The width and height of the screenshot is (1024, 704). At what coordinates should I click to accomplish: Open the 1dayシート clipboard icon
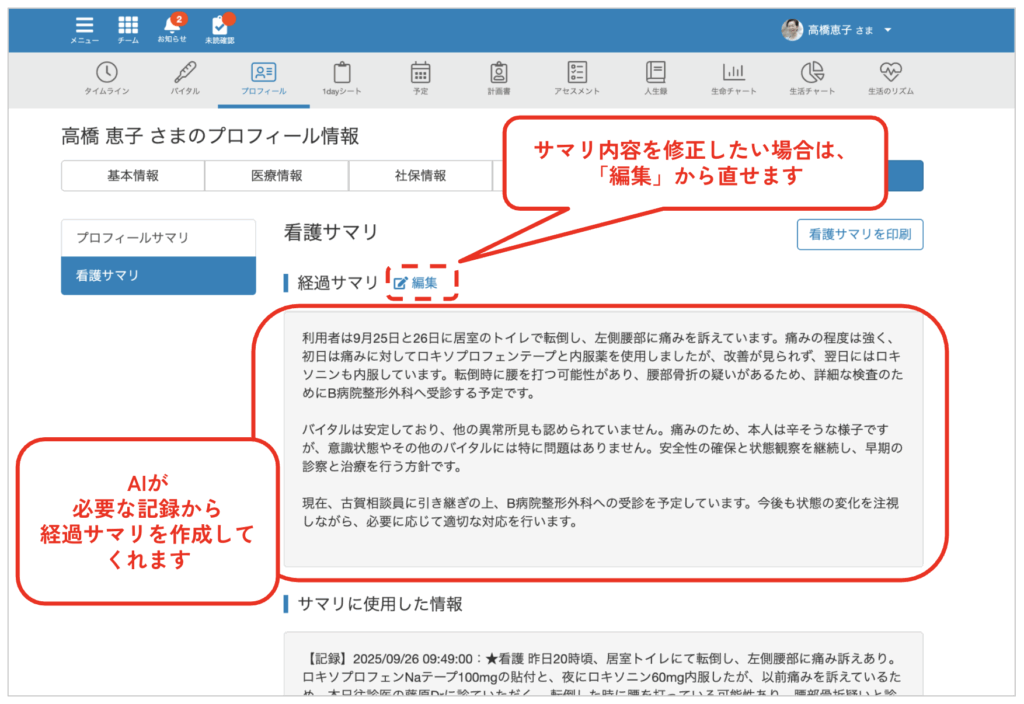click(x=342, y=76)
